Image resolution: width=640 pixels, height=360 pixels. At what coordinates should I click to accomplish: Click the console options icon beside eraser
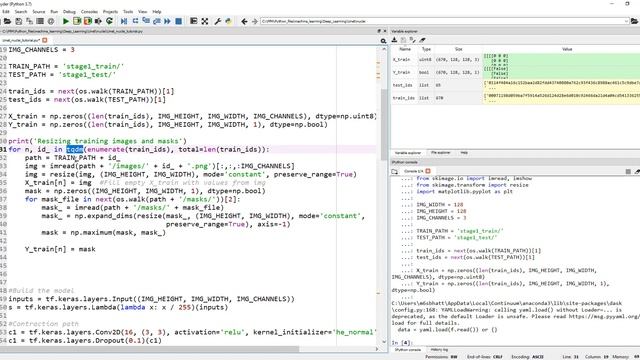(628, 172)
